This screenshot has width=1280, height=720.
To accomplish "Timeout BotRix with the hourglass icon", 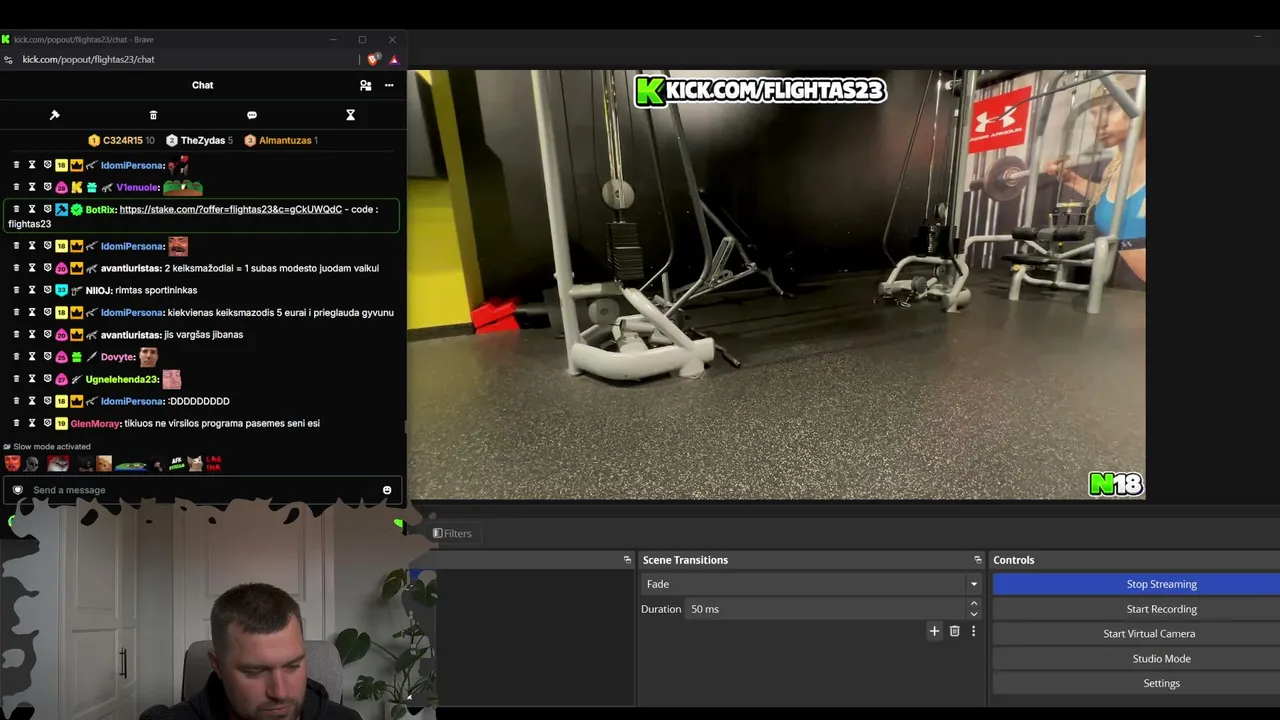I will (x=32, y=209).
